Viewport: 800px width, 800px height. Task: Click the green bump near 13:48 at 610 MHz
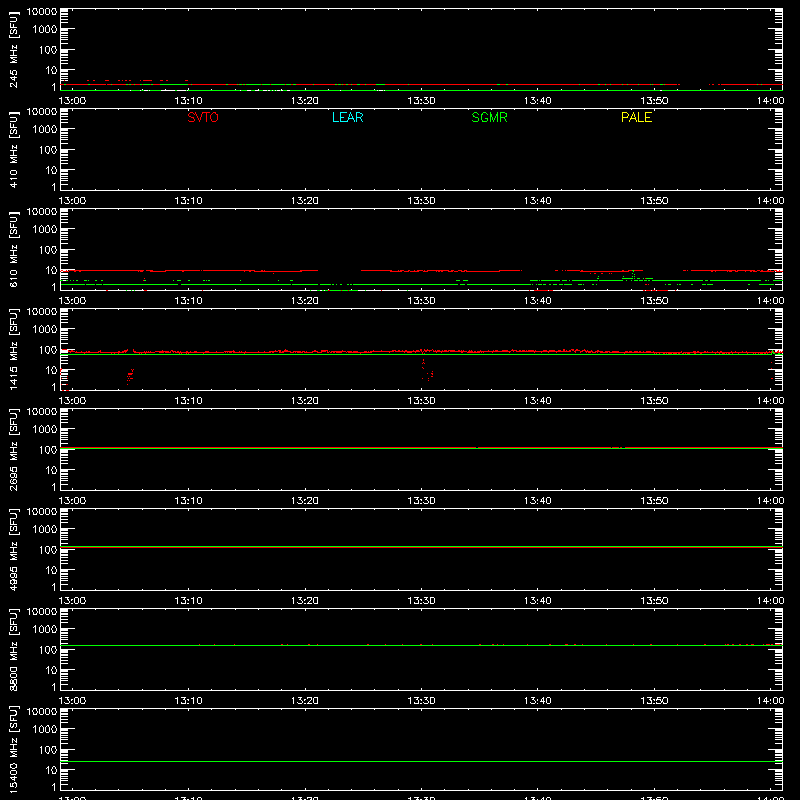point(633,276)
